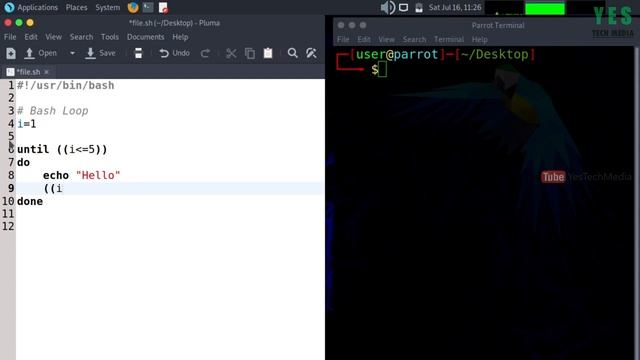Click the green system monitor graph
The height and width of the screenshot is (360, 640).
tap(545, 8)
